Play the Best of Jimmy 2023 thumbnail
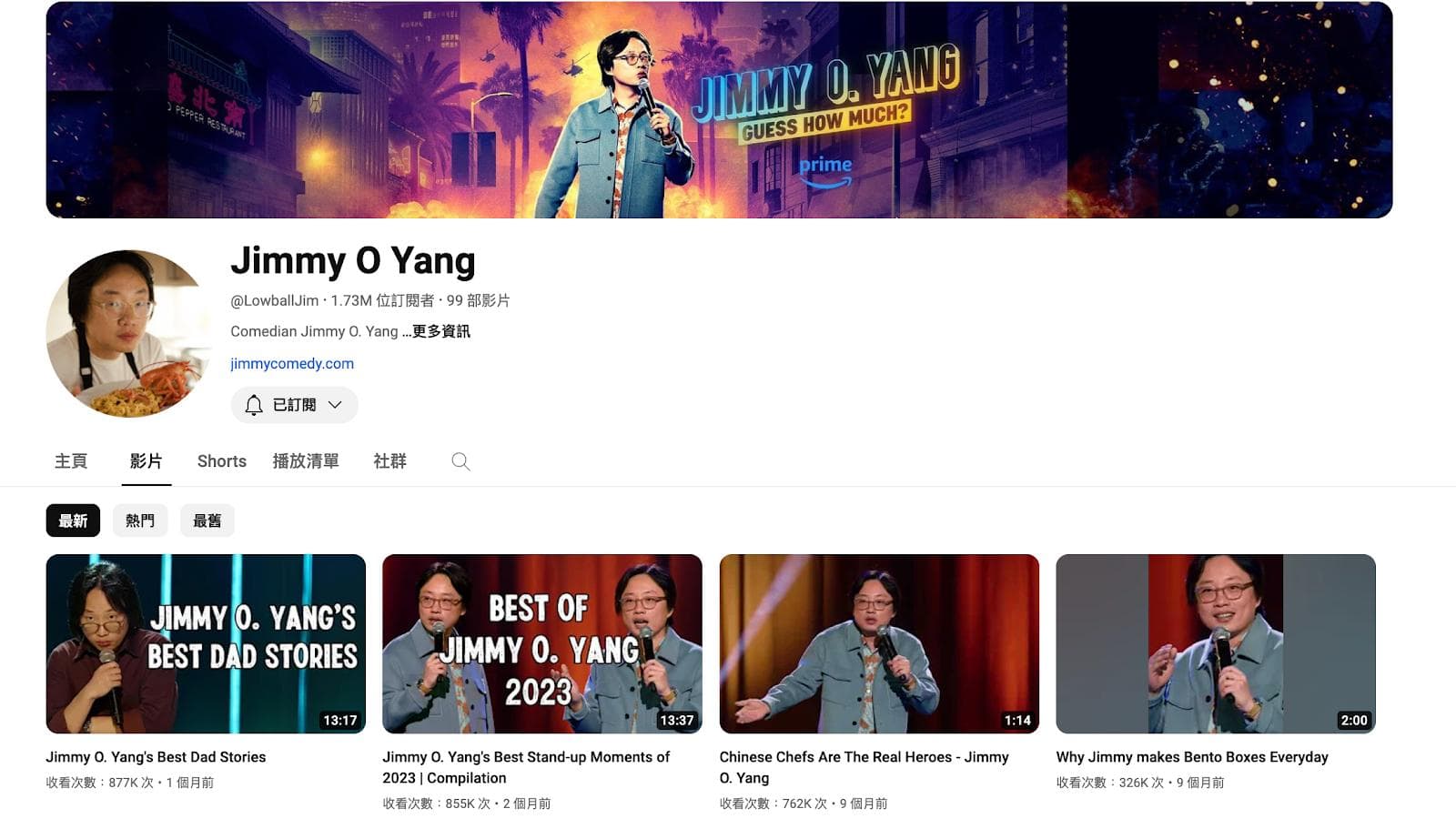The width and height of the screenshot is (1456, 829). click(542, 644)
